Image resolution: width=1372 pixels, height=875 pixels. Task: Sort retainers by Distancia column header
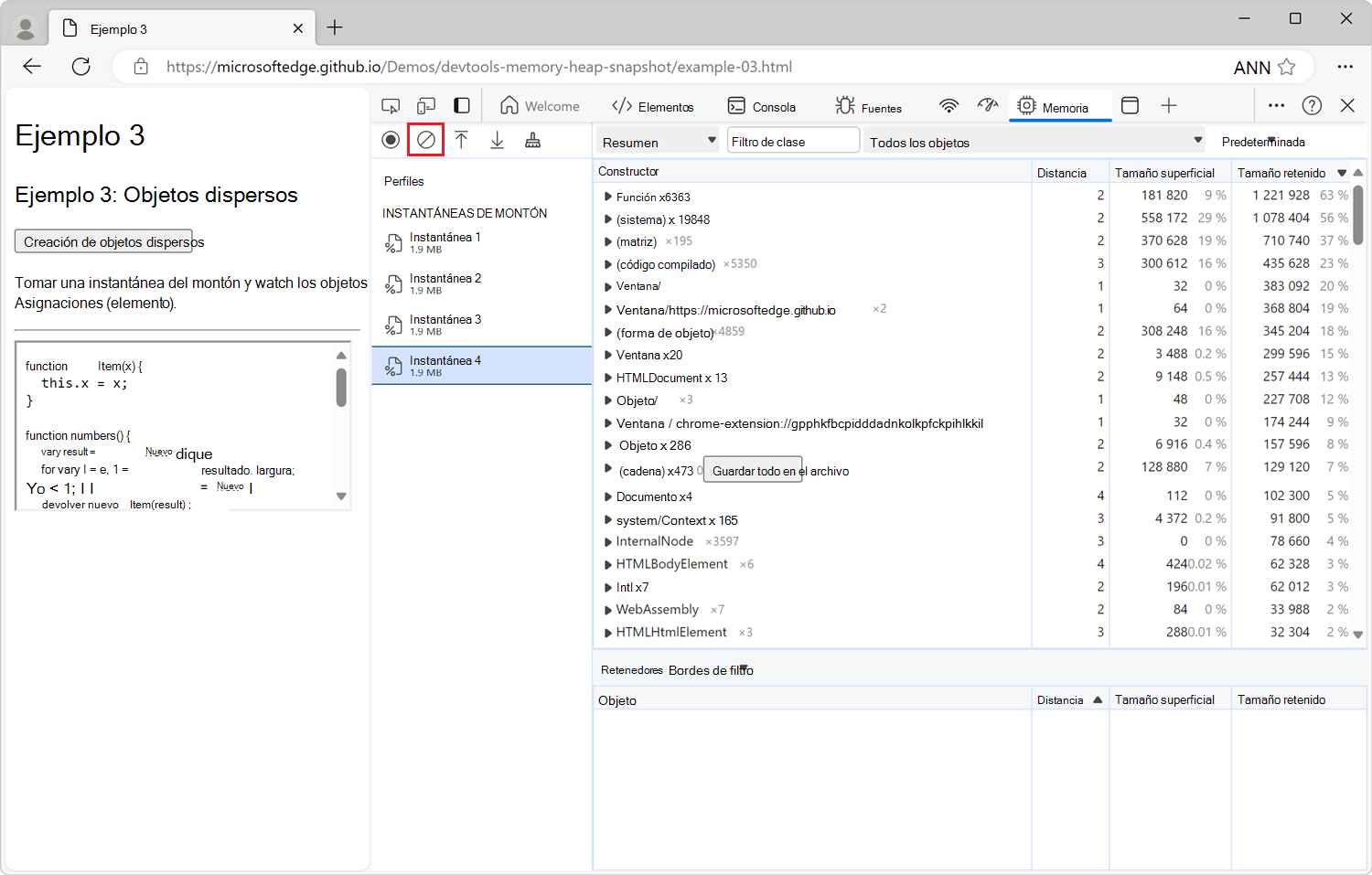coord(1070,700)
